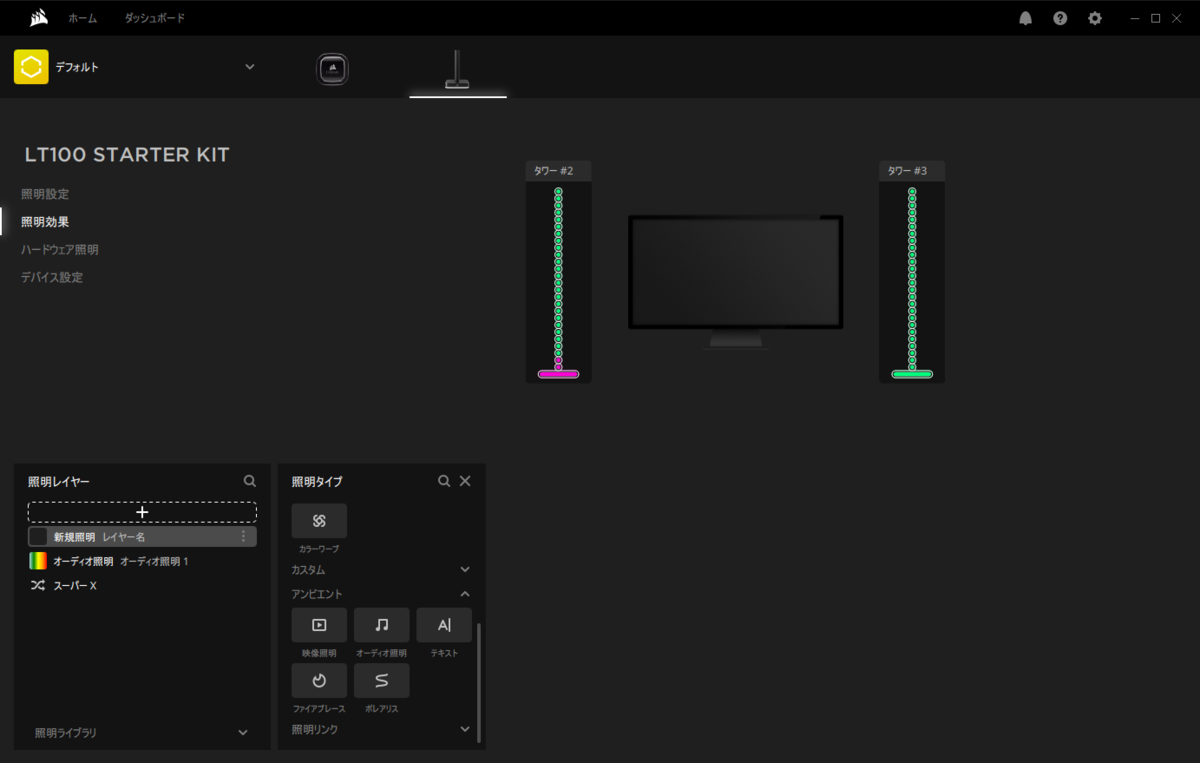Open the 照明効果 menu item
This screenshot has height=763, width=1200.
[x=45, y=222]
